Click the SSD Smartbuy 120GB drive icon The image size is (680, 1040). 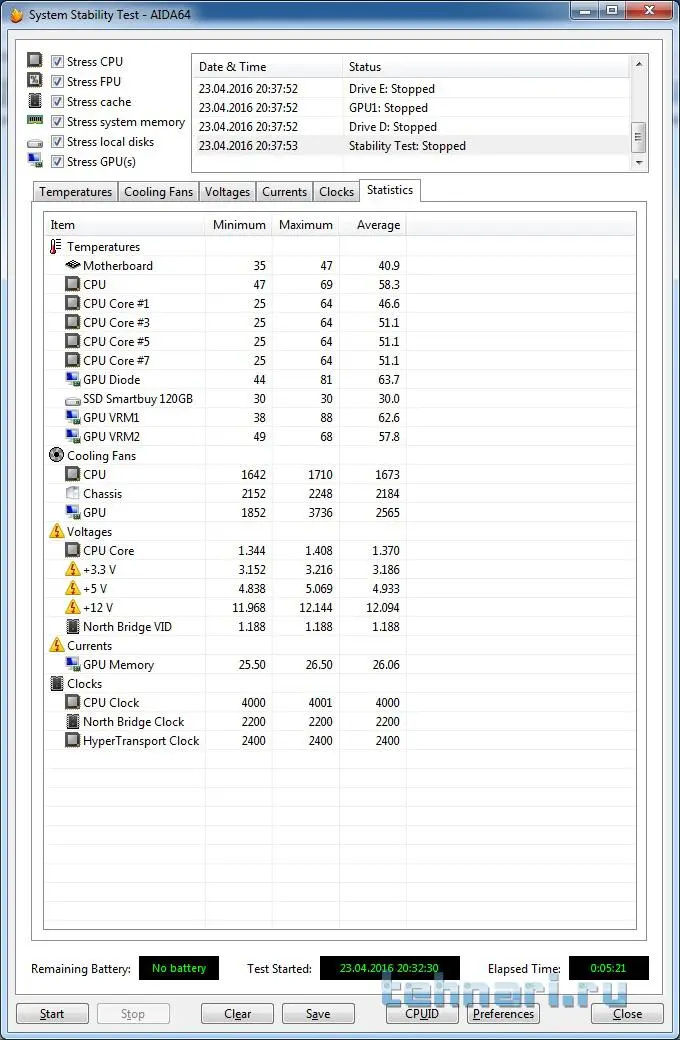click(72, 401)
